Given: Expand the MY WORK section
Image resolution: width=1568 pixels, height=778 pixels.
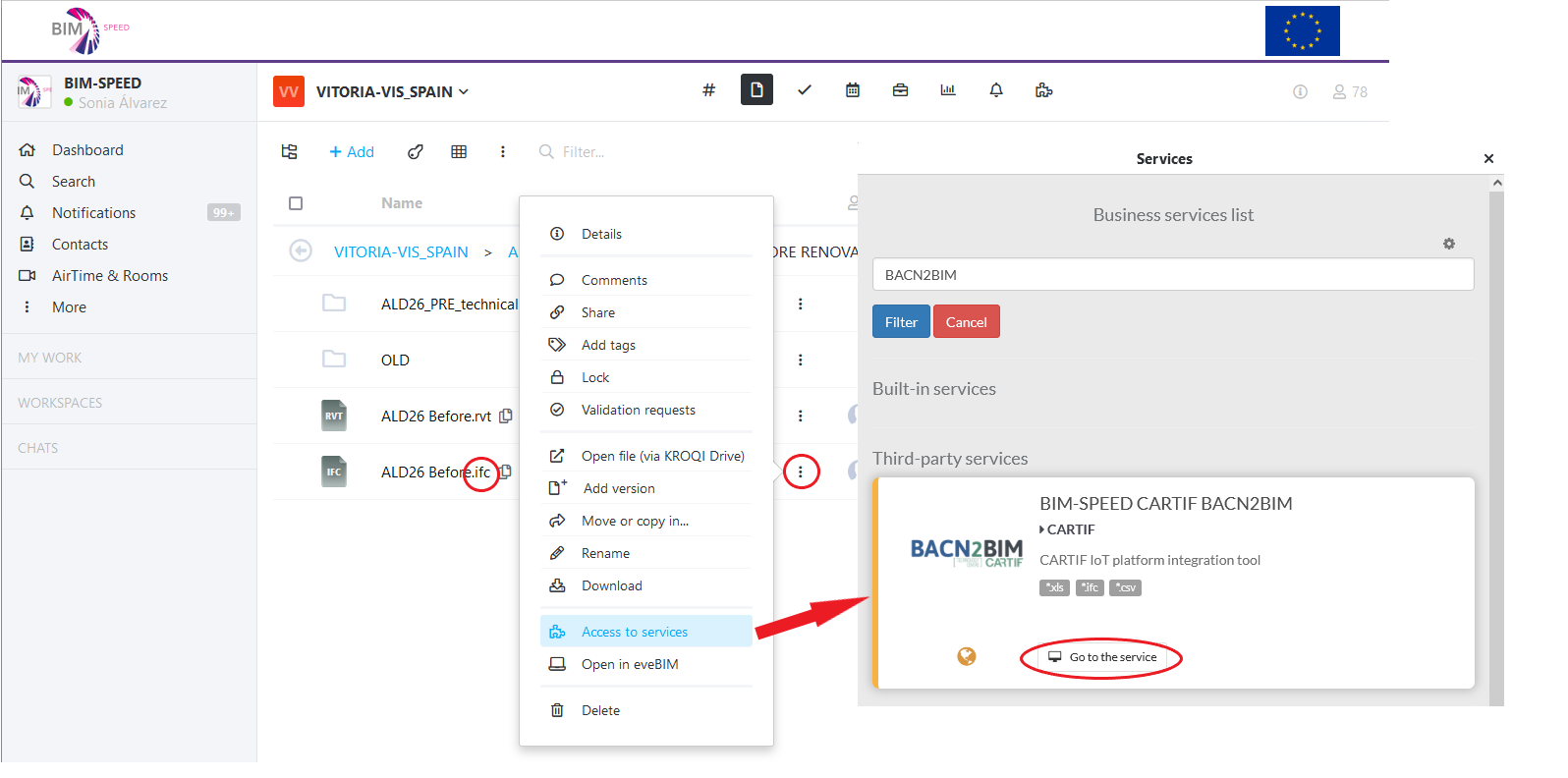Looking at the screenshot, I should (x=50, y=358).
